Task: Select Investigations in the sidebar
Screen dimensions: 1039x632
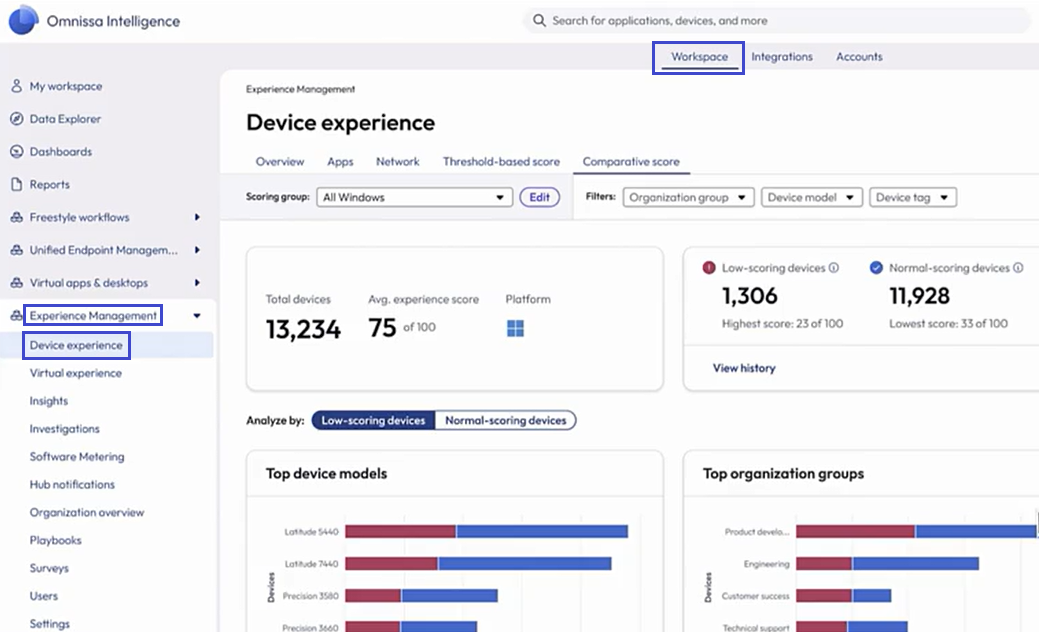Action: coord(64,429)
